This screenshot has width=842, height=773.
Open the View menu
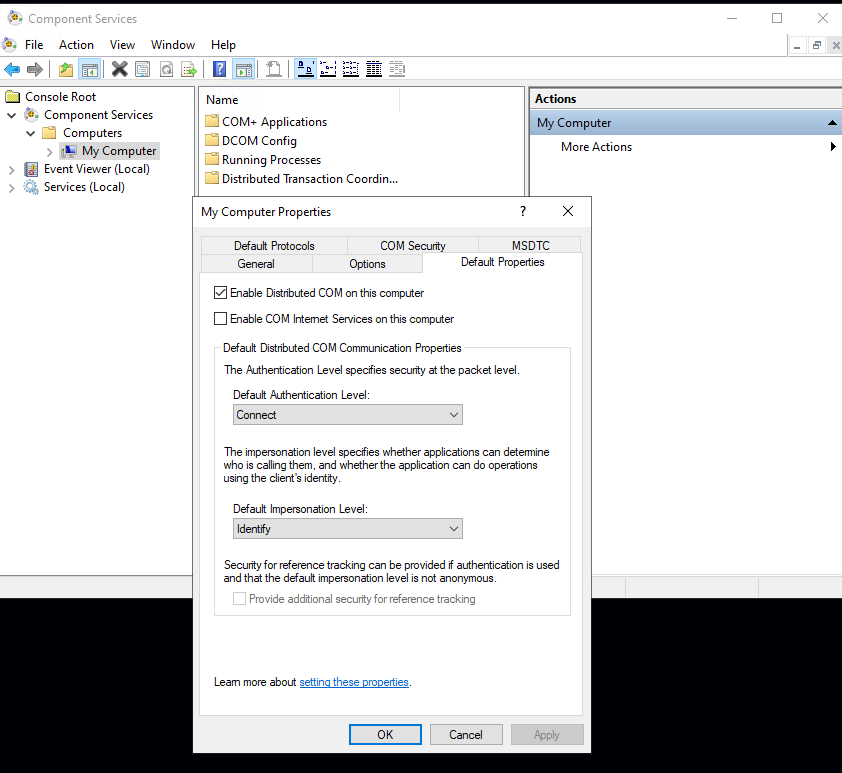click(x=122, y=45)
